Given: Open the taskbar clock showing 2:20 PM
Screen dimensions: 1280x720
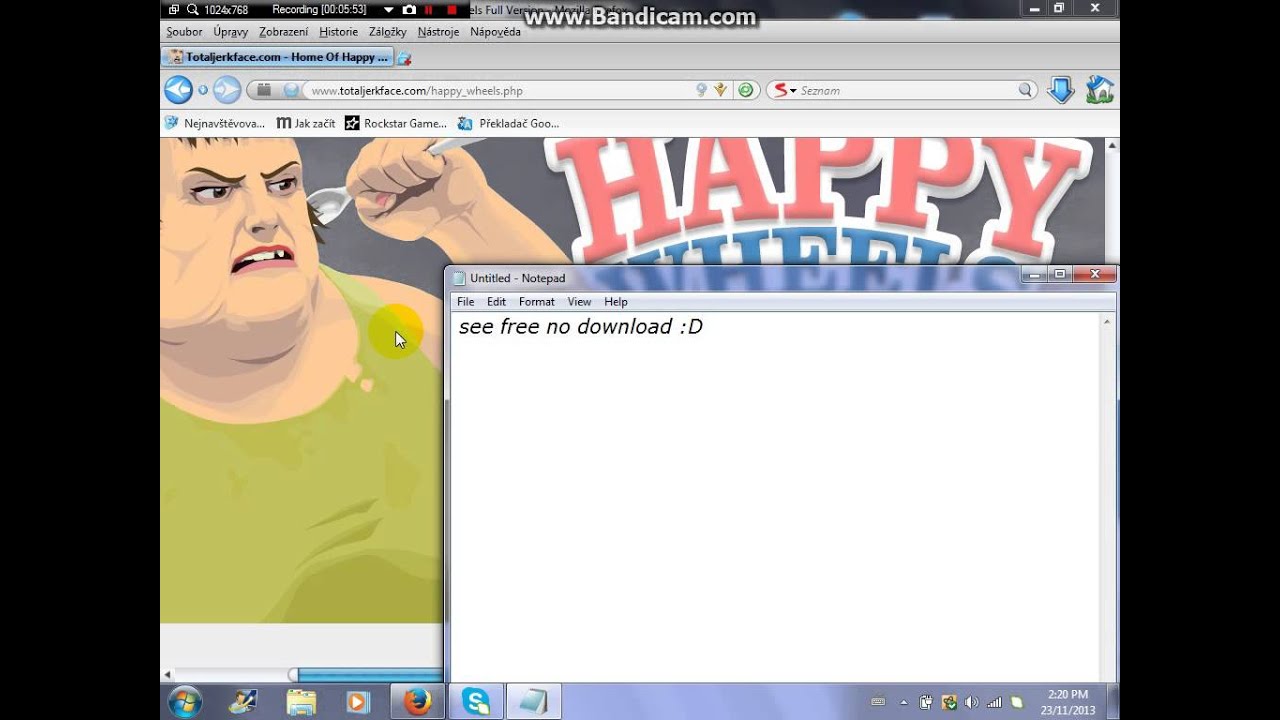Looking at the screenshot, I should 1068,702.
